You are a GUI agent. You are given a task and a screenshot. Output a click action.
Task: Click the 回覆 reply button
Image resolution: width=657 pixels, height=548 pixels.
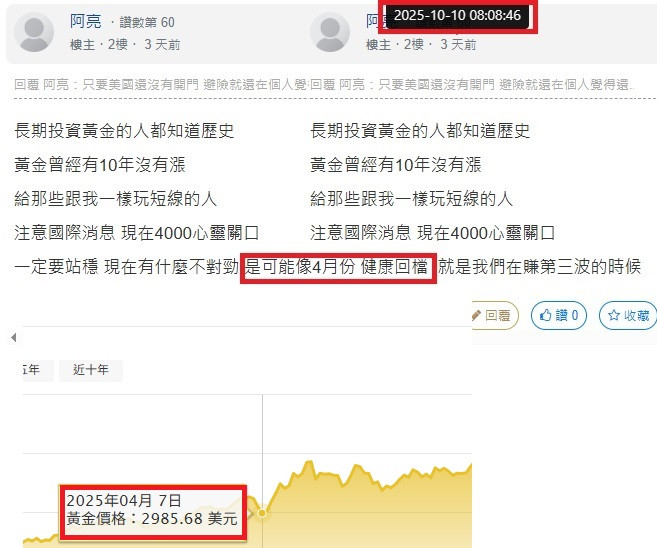[x=494, y=315]
